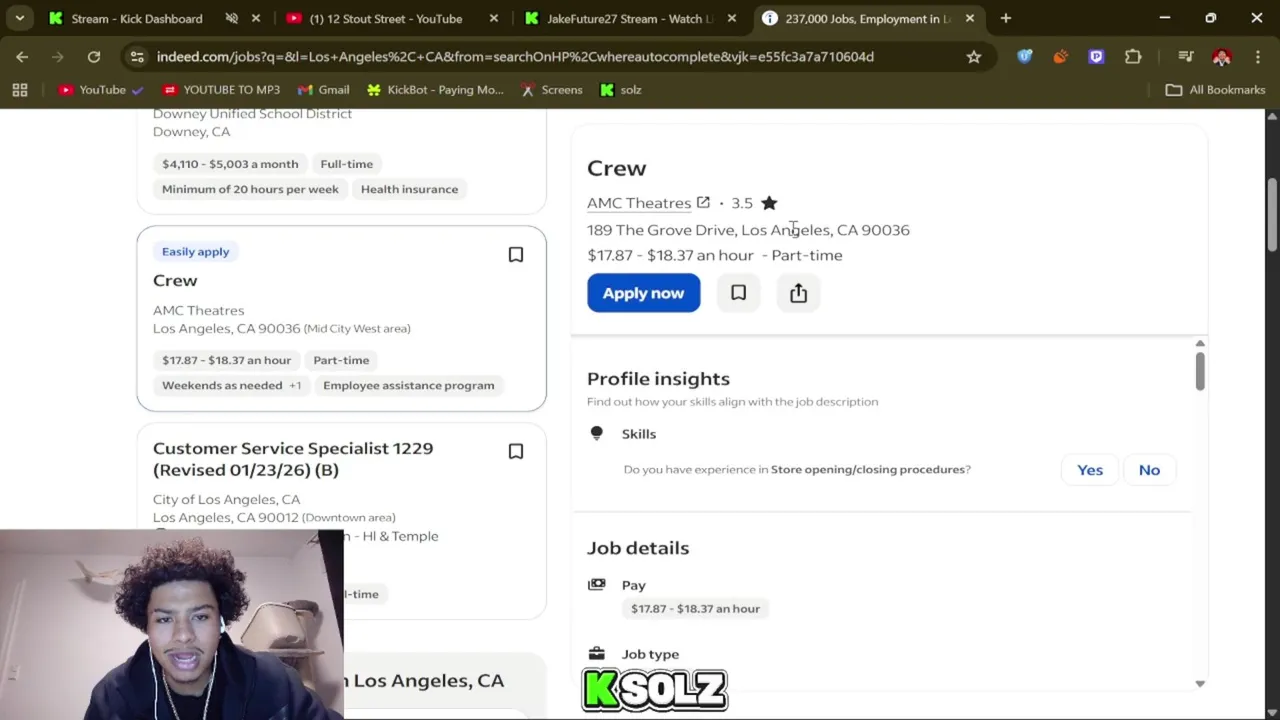Open YOUTUBE TO MP3 bookmark
The image size is (1280, 720).
pos(221,90)
